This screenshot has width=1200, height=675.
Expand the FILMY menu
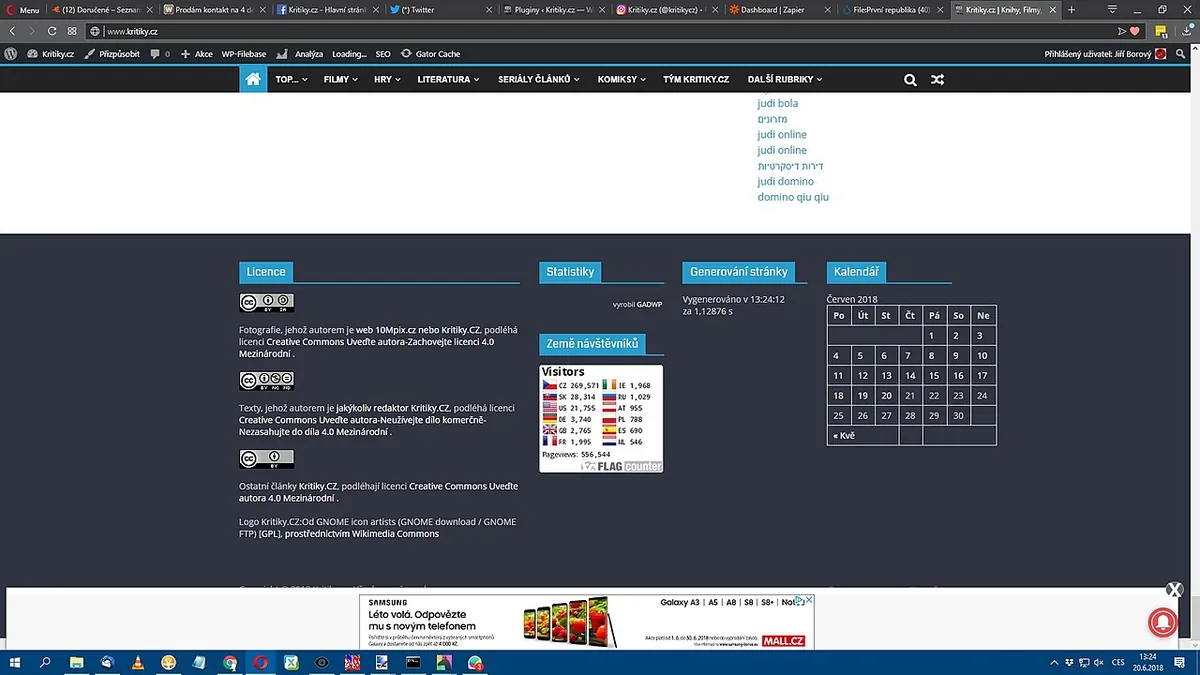(x=341, y=80)
